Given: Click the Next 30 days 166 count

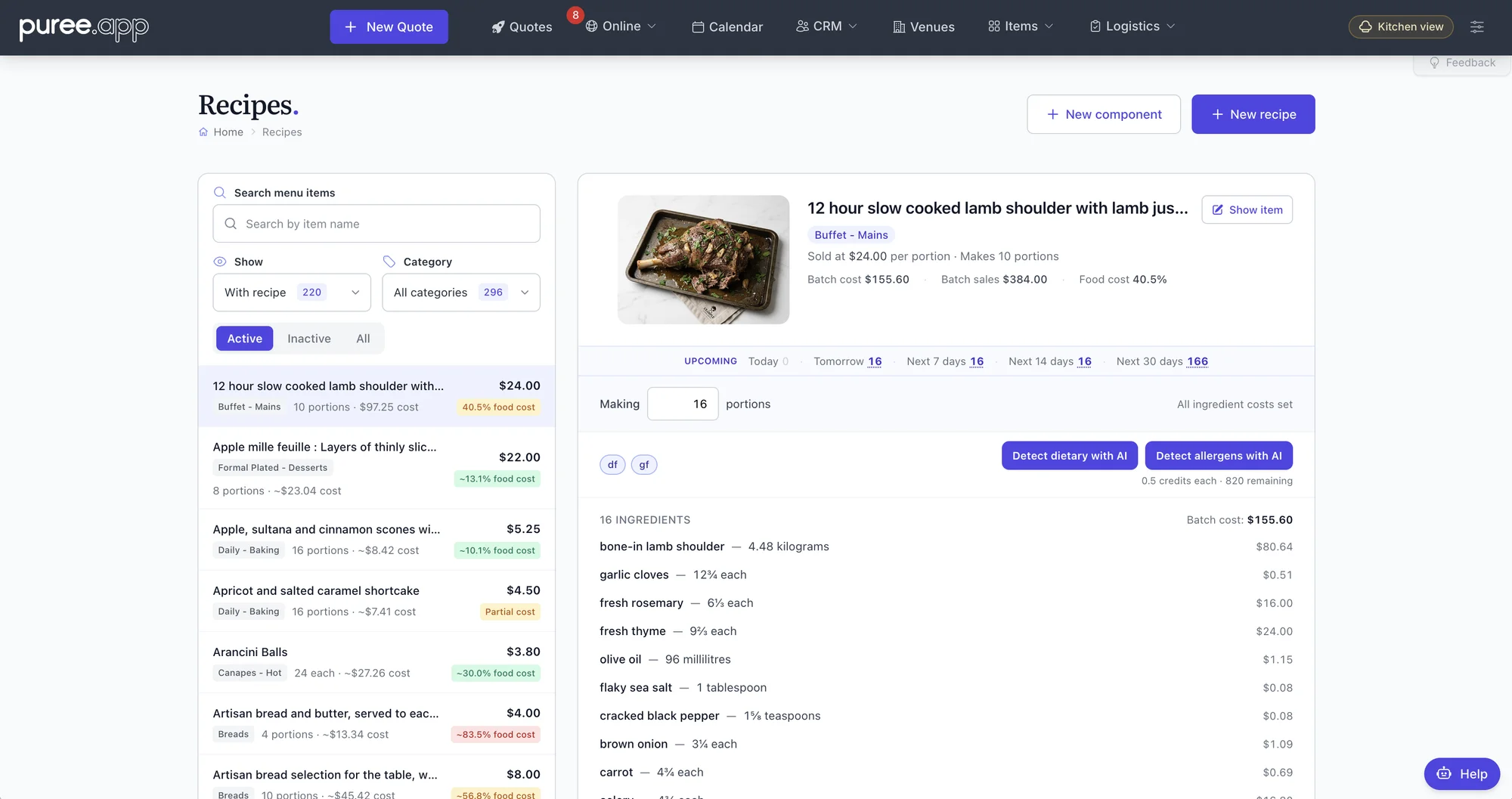Looking at the screenshot, I should [1198, 361].
